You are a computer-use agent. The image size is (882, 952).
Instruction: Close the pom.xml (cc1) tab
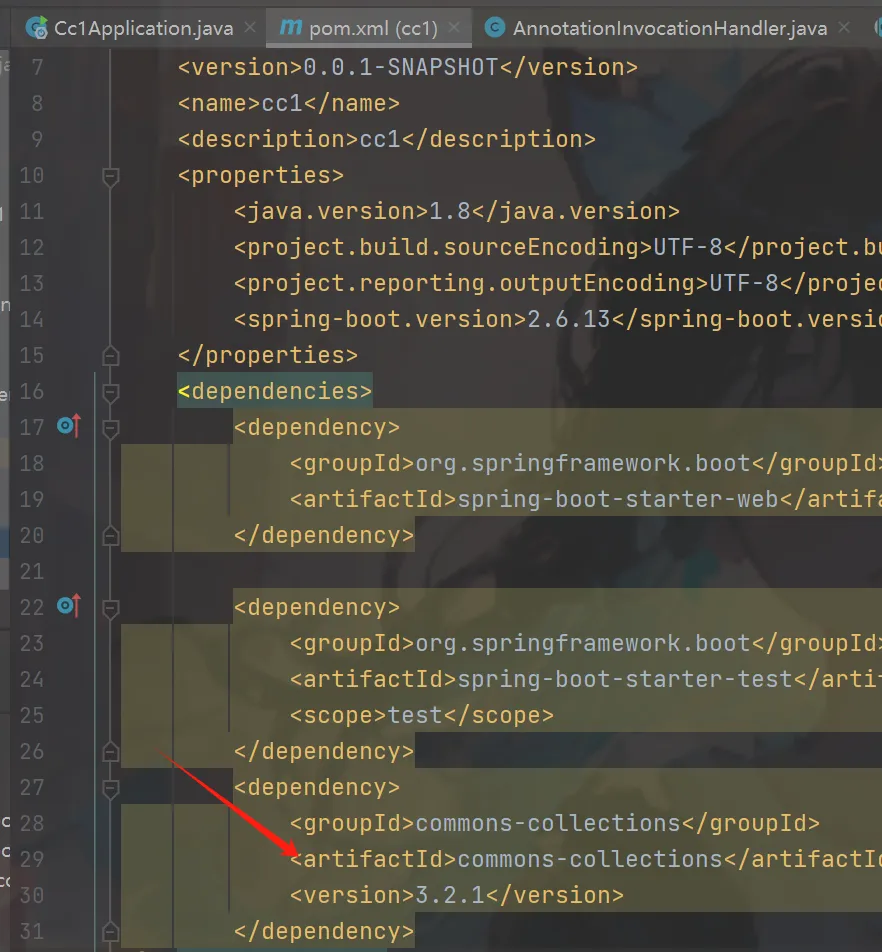[453, 27]
